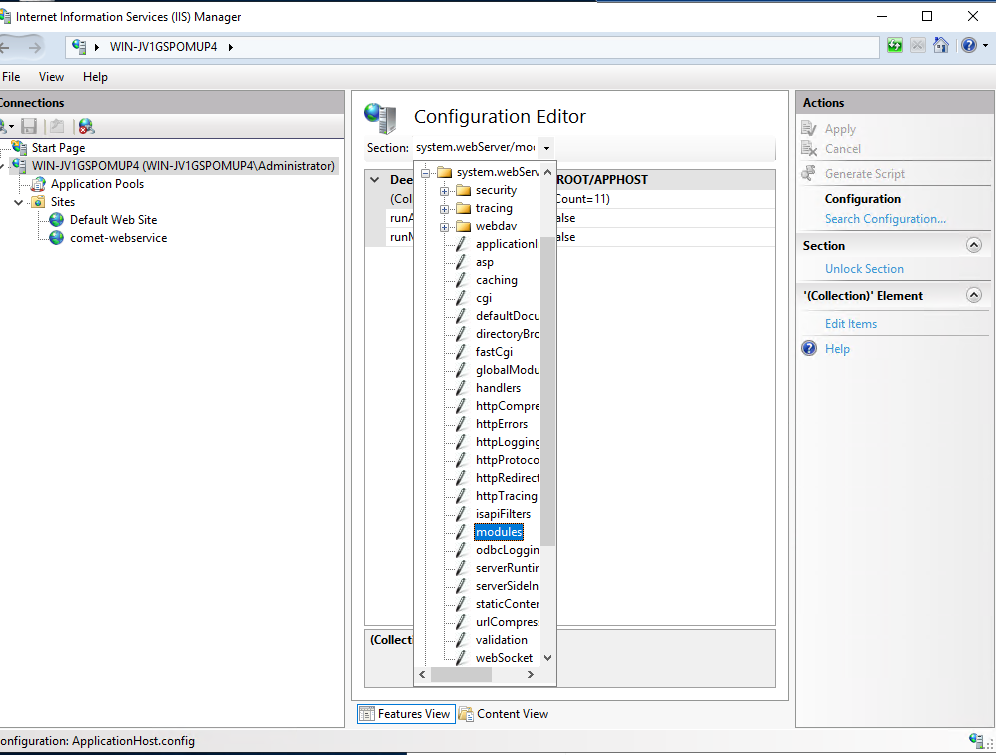Viewport: 996px width, 755px height.
Task: Click Search Configuration link
Action: pyautogui.click(x=885, y=218)
